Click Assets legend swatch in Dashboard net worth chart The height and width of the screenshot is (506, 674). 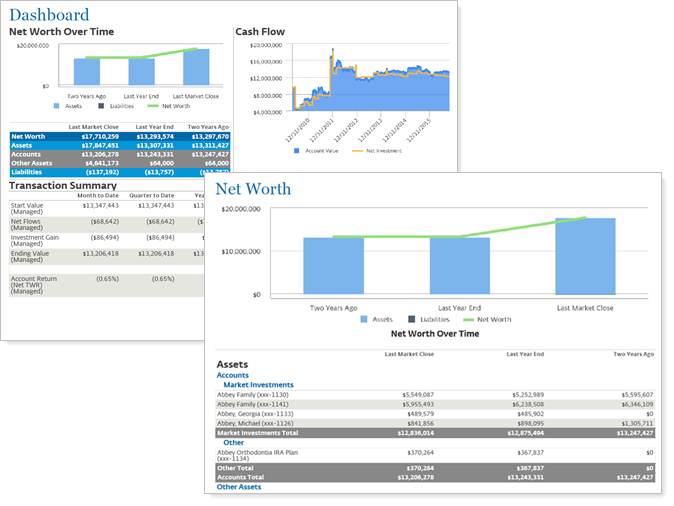coord(57,106)
